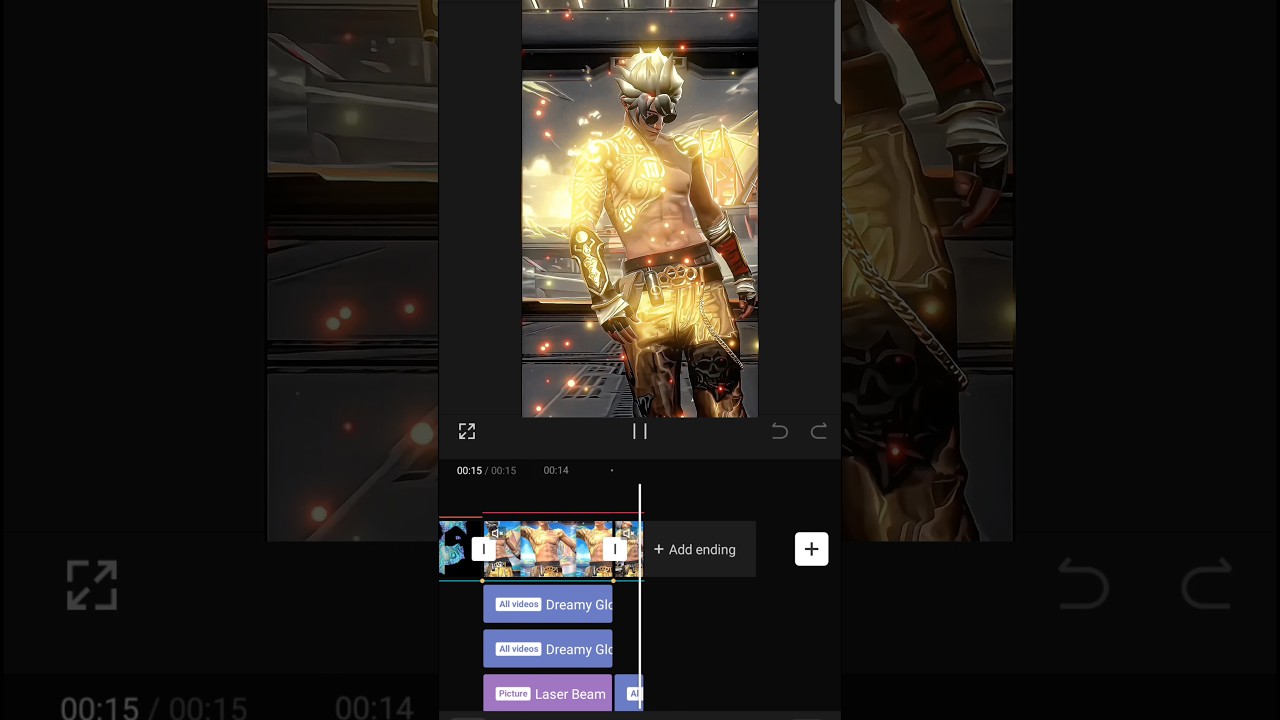Viewport: 1280px width, 720px height.
Task: Select the left transition handle between clips
Action: [x=484, y=549]
